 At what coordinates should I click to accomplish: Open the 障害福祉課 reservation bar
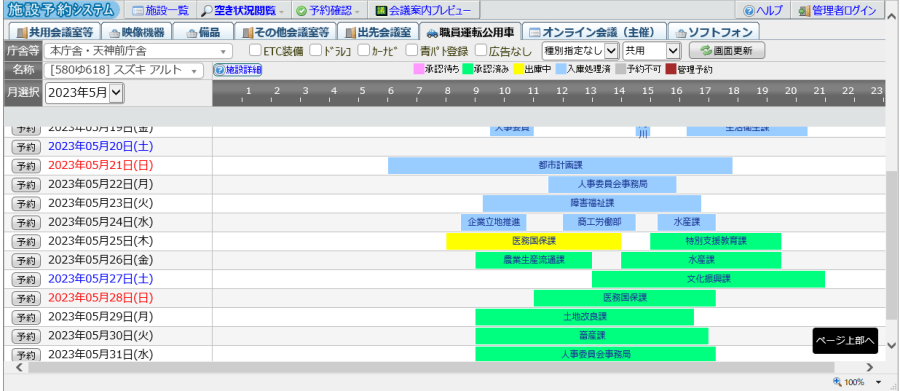point(592,203)
